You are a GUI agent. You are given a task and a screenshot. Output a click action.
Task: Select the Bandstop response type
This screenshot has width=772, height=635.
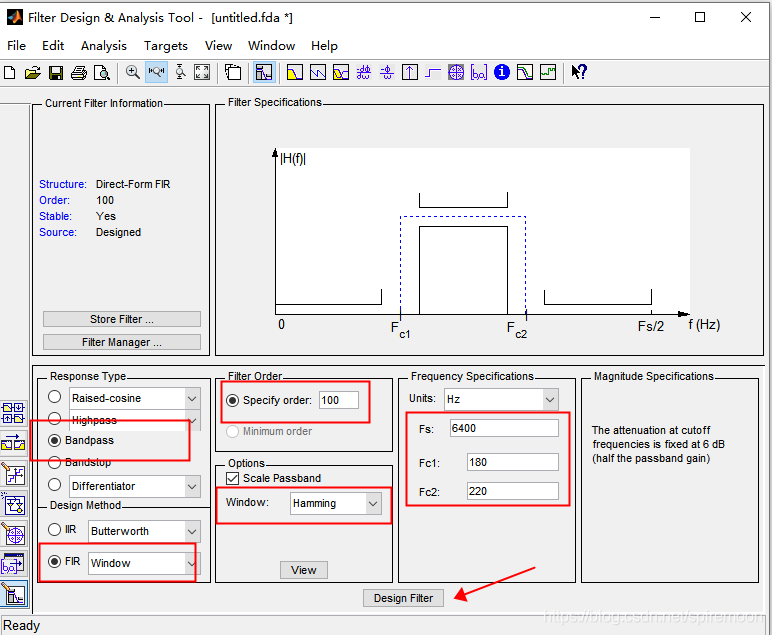55,463
